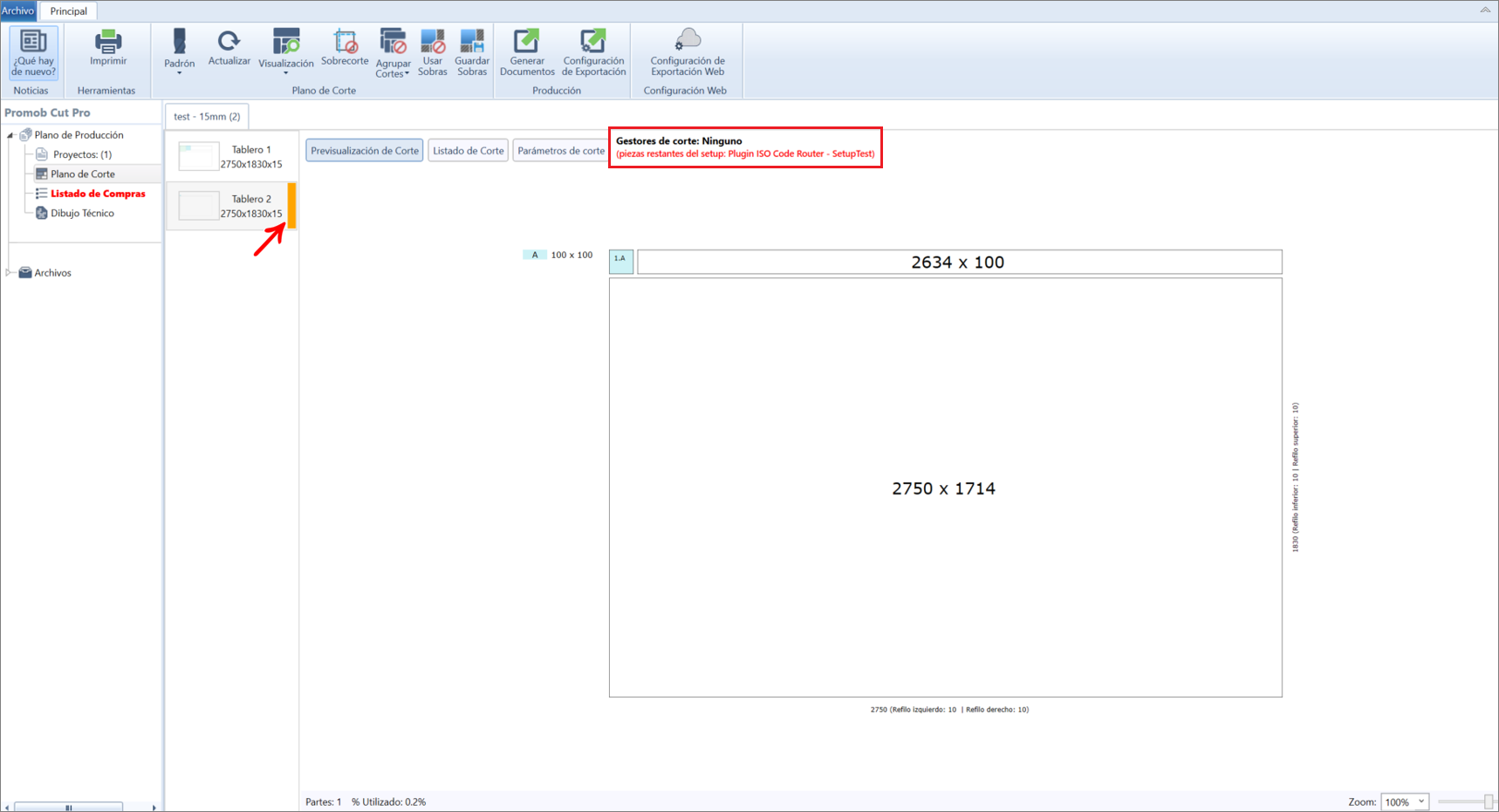This screenshot has height=812, width=1499.
Task: Open the Zoom percentage combo box
Action: point(1404,802)
